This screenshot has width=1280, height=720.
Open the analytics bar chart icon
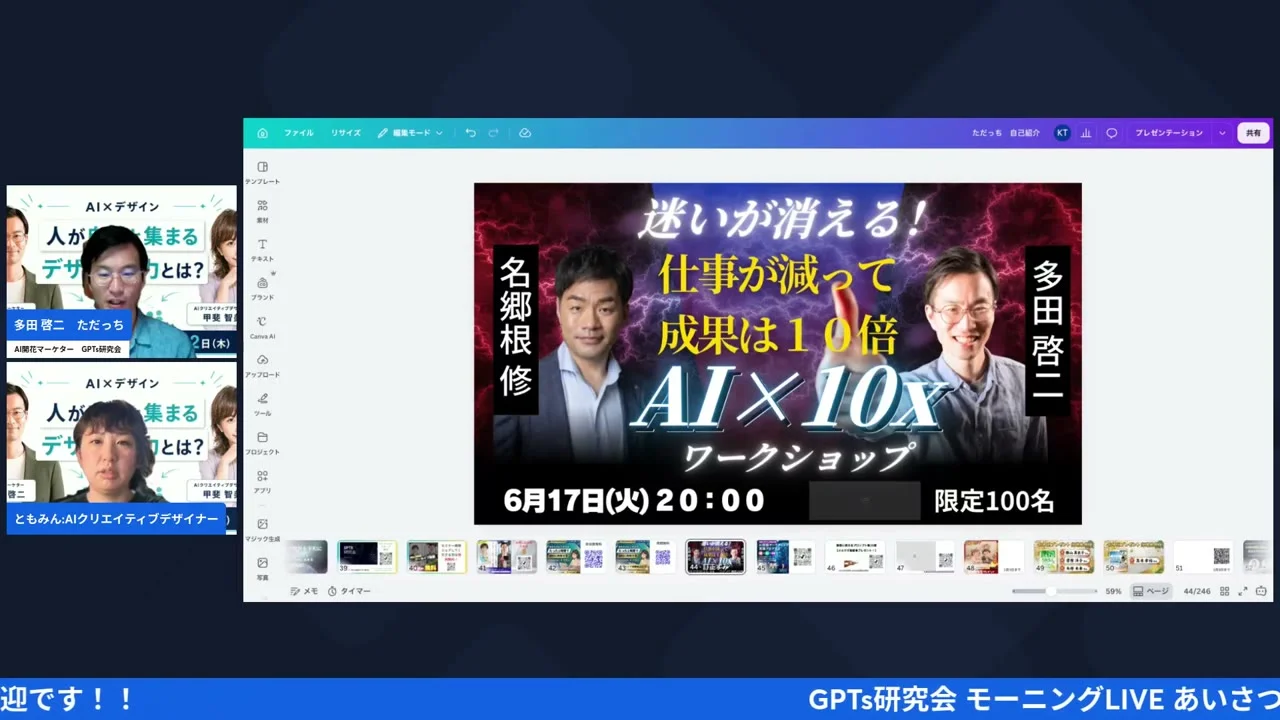pos(1086,133)
